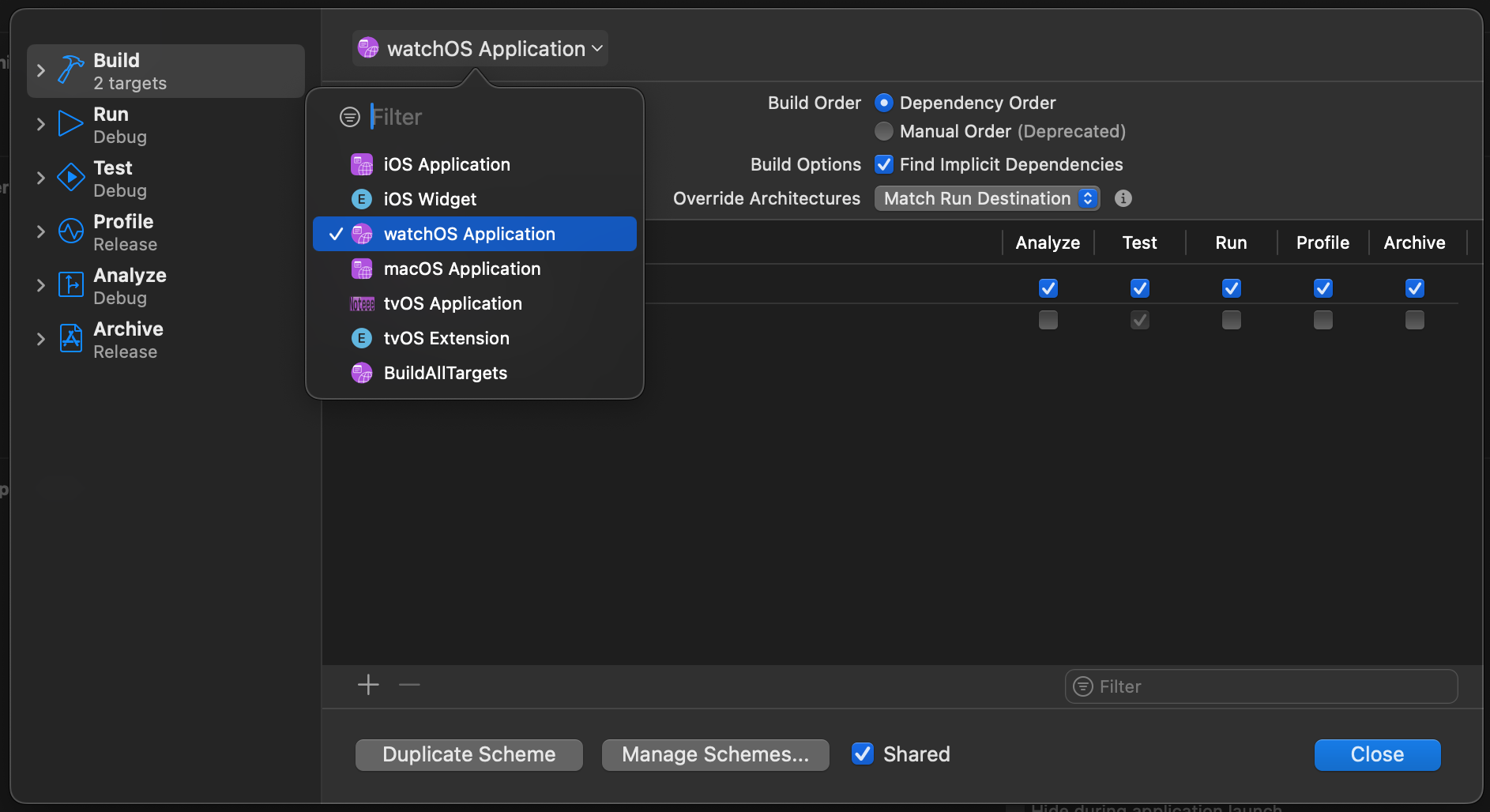Click the Build hammer icon in sidebar

coord(71,70)
